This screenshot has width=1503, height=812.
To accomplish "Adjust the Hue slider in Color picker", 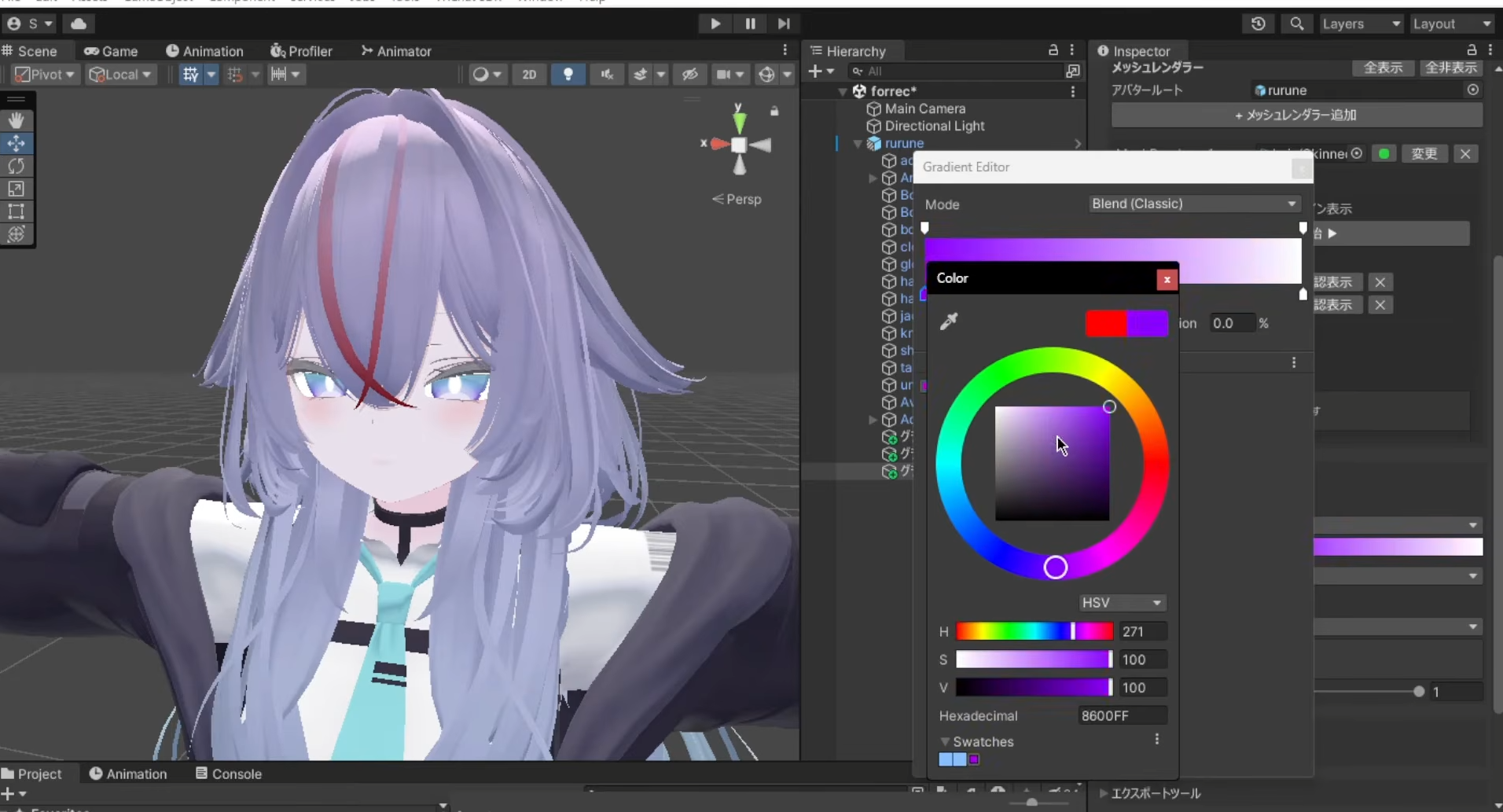I will 1034,631.
